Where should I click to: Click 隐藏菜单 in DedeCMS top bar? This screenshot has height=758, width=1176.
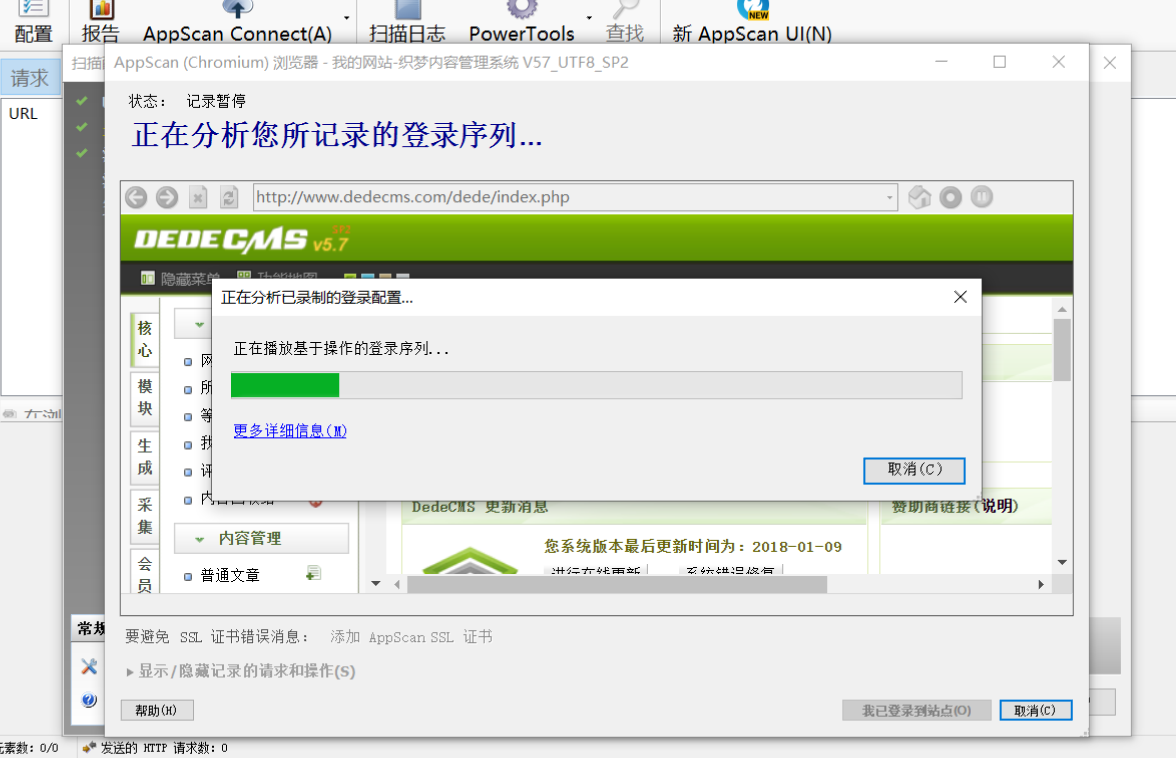click(x=182, y=279)
